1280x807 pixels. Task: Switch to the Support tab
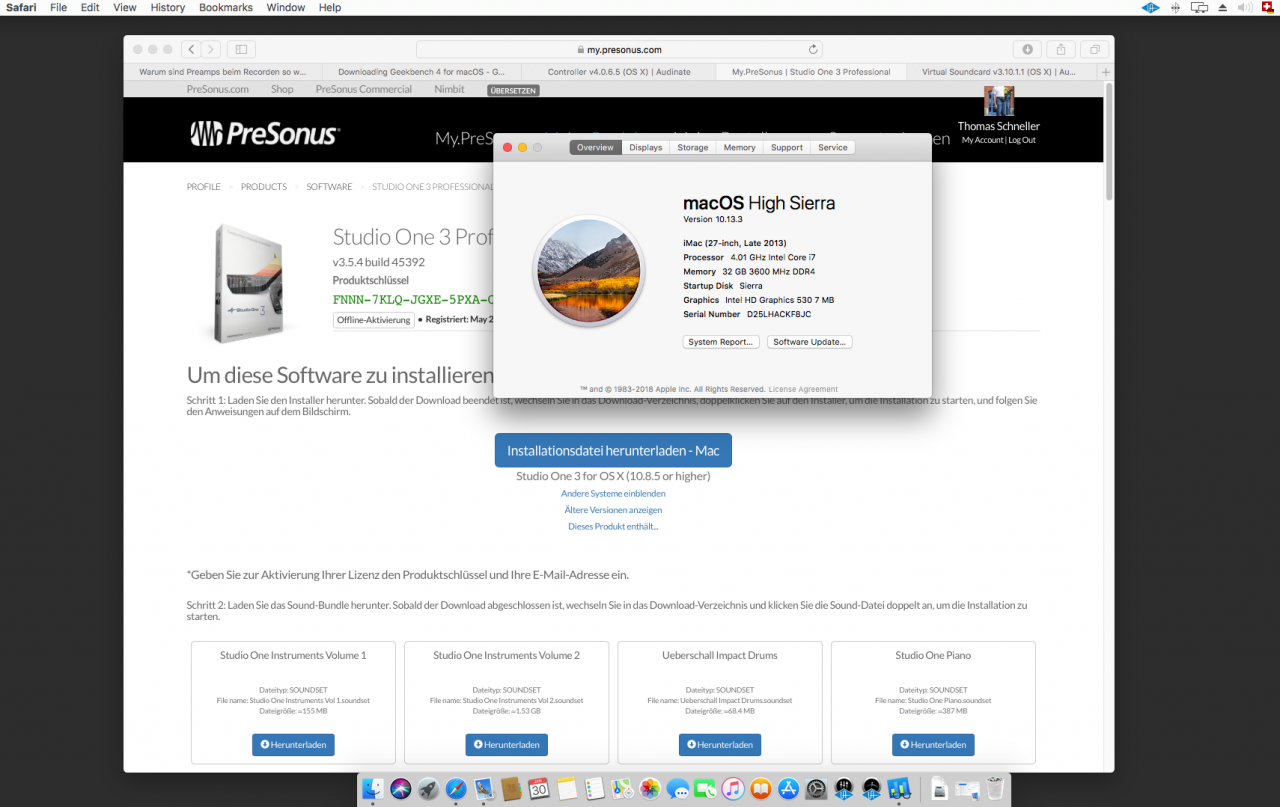[x=787, y=148]
